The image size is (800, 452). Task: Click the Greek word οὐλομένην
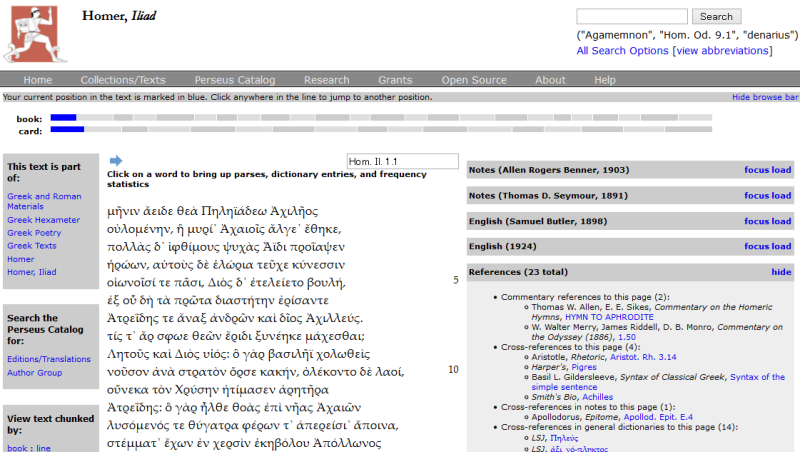pos(138,229)
